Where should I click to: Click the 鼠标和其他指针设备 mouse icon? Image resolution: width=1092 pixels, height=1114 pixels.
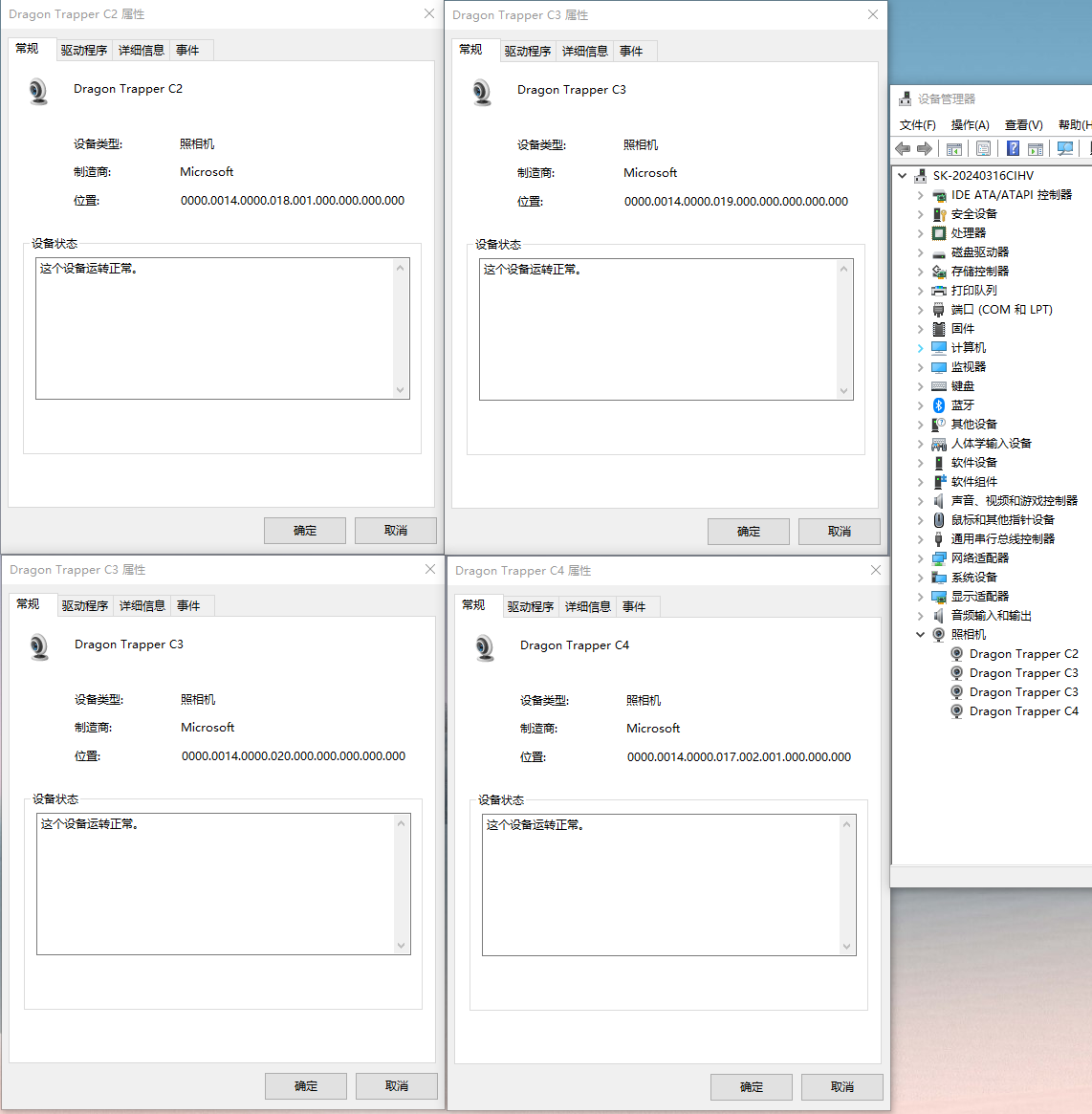939,520
